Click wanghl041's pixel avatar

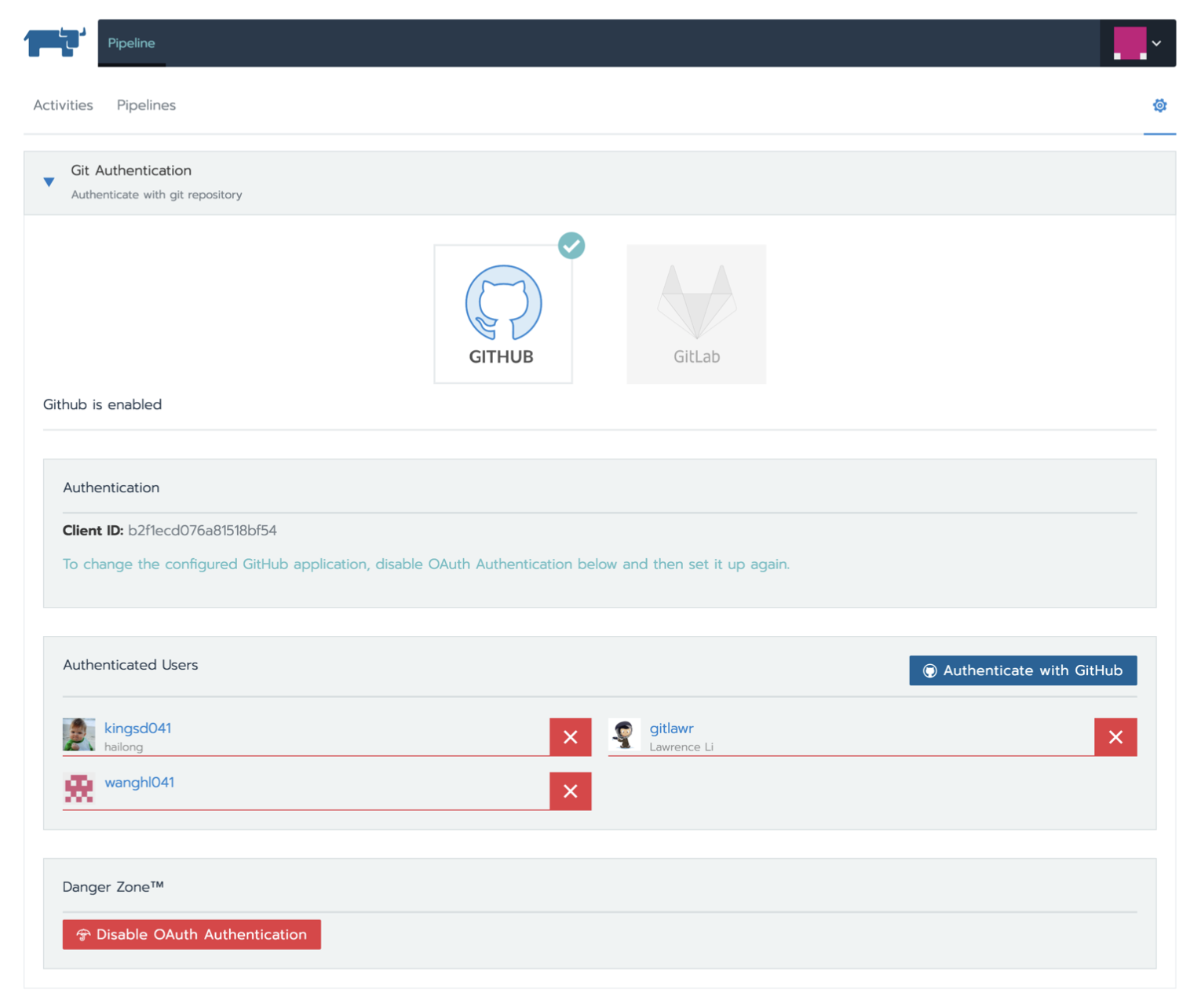click(x=78, y=788)
